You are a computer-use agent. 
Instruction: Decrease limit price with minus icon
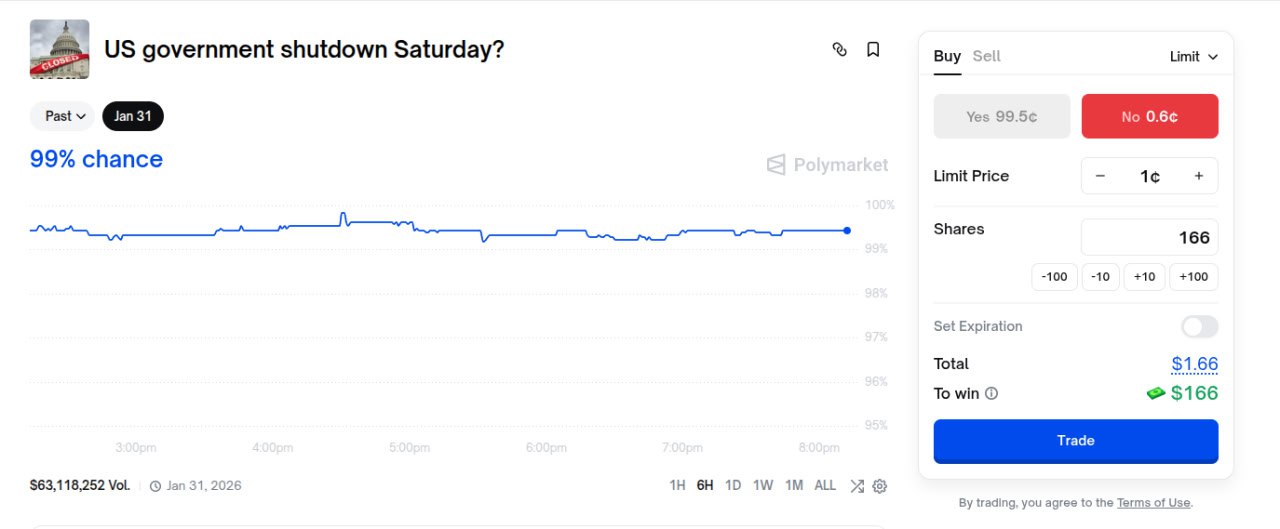[1100, 176]
